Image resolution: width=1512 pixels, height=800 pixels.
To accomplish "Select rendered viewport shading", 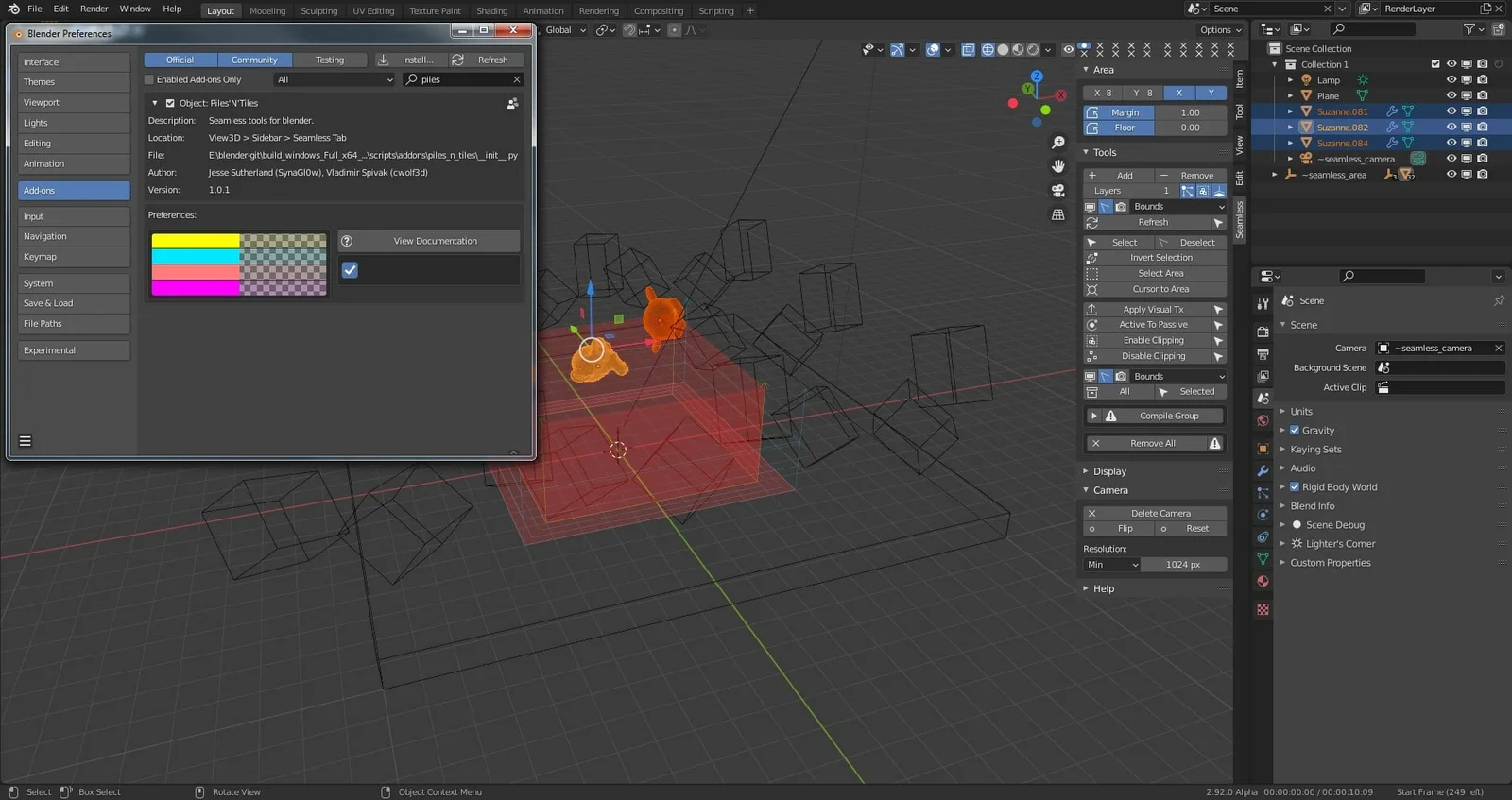I will tap(1033, 50).
